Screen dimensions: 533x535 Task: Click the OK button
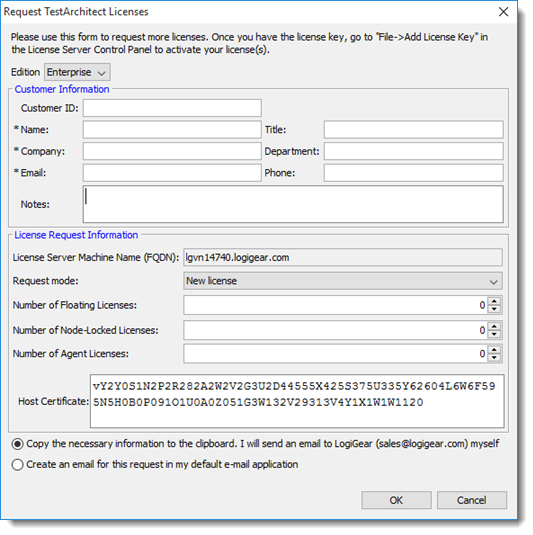tap(397, 501)
